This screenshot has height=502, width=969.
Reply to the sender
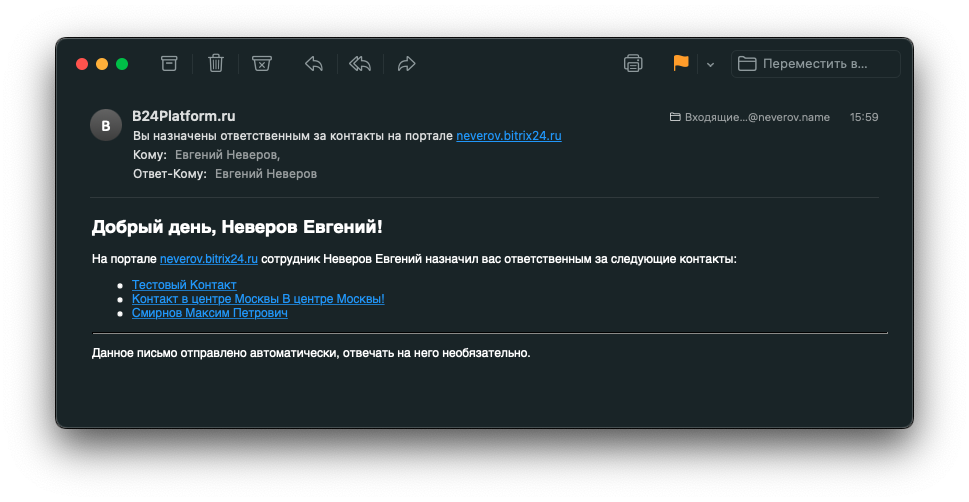pyautogui.click(x=314, y=64)
